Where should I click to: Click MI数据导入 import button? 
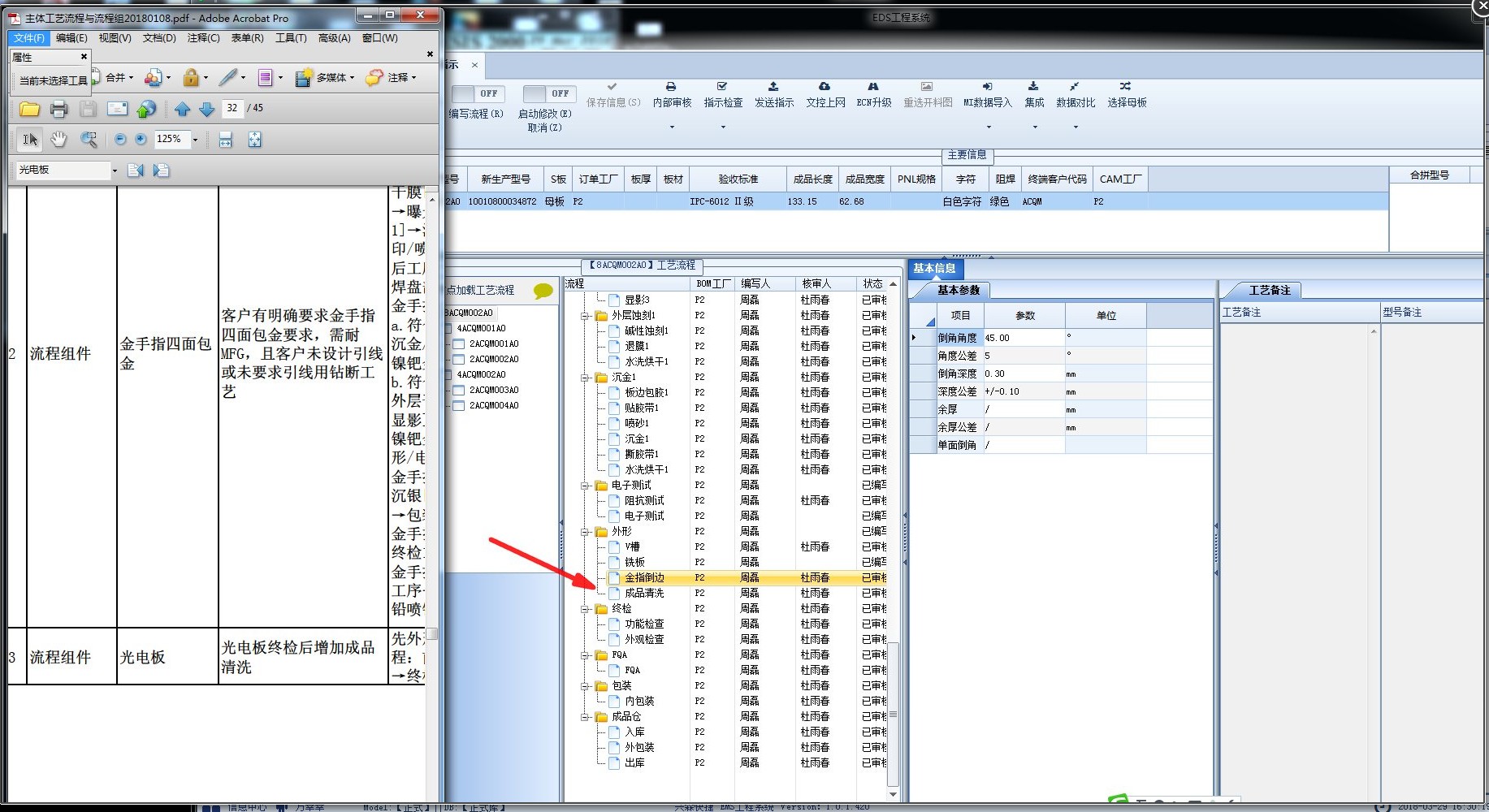[987, 95]
